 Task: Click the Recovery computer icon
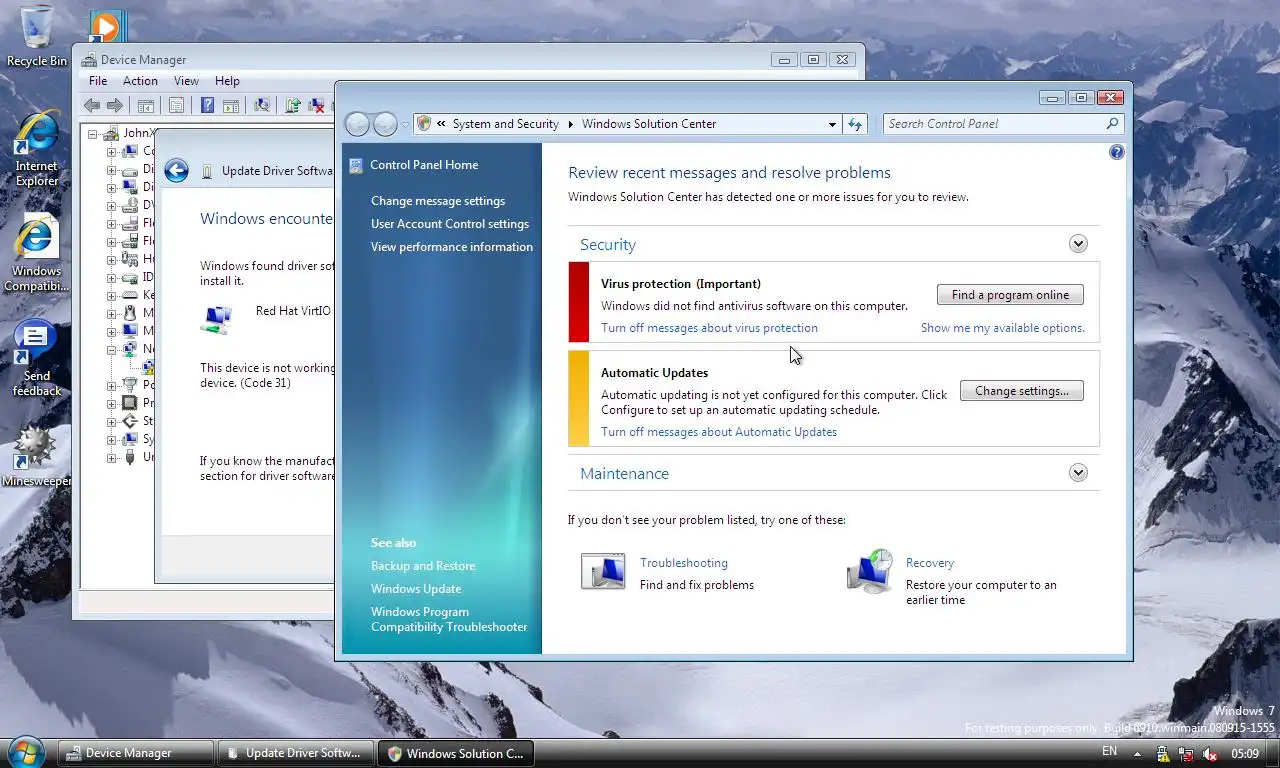point(870,572)
